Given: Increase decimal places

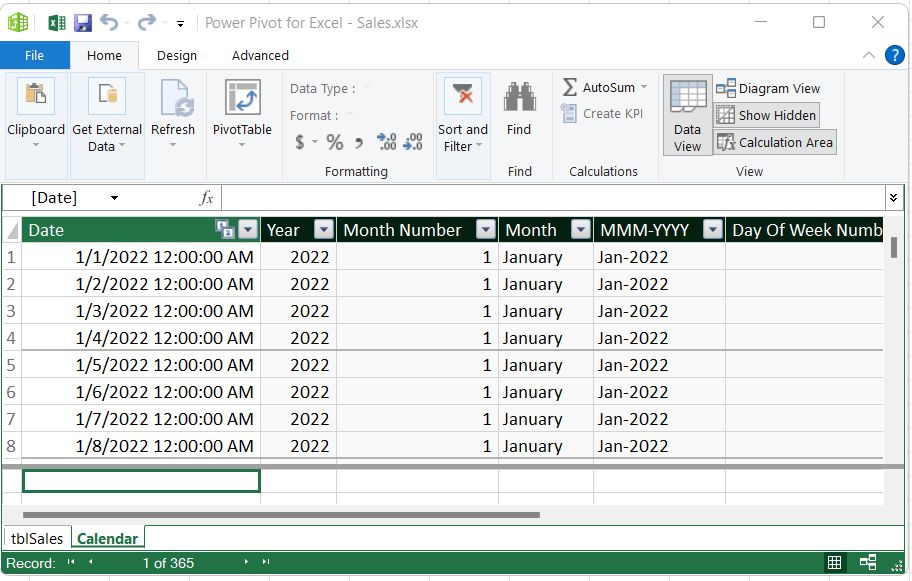Looking at the screenshot, I should (x=386, y=141).
